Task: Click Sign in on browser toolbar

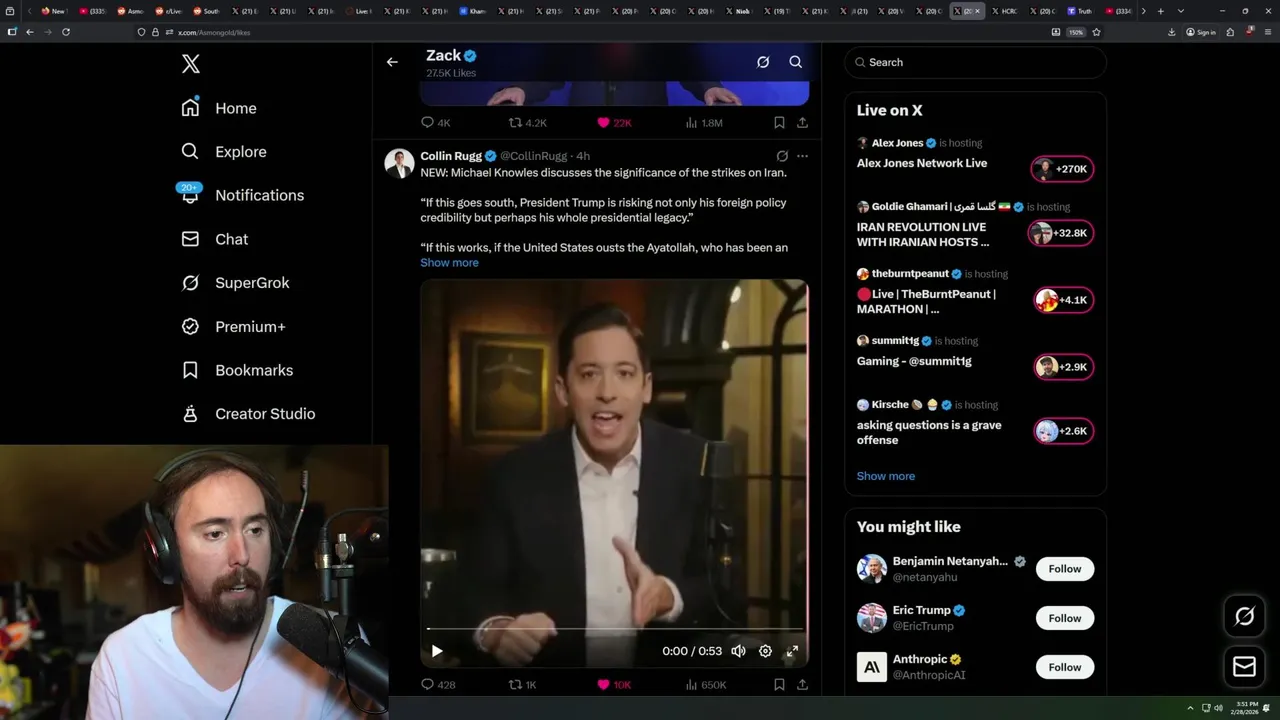Action: click(x=1201, y=32)
